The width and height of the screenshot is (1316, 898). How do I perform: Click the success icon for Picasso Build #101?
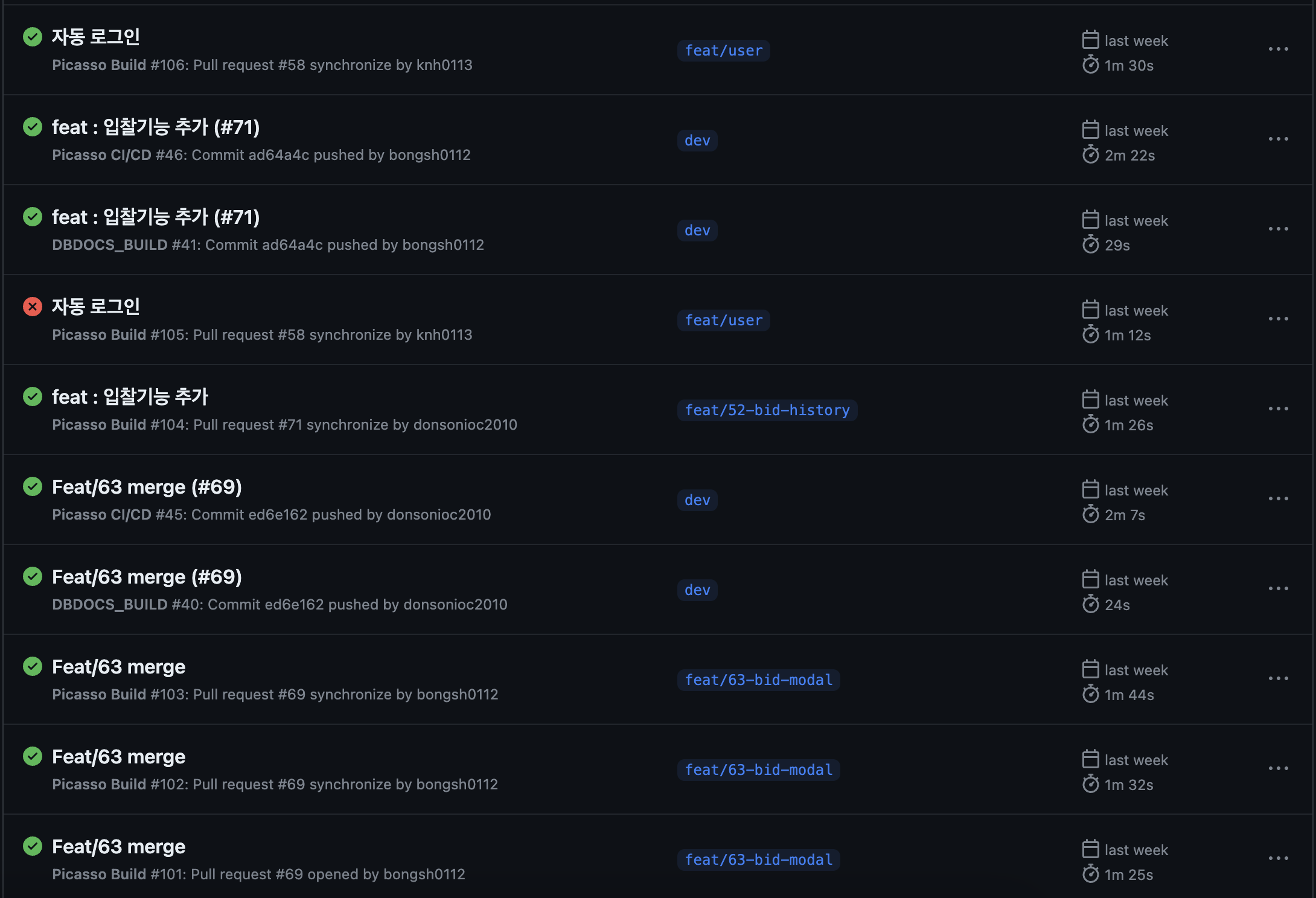pos(33,846)
